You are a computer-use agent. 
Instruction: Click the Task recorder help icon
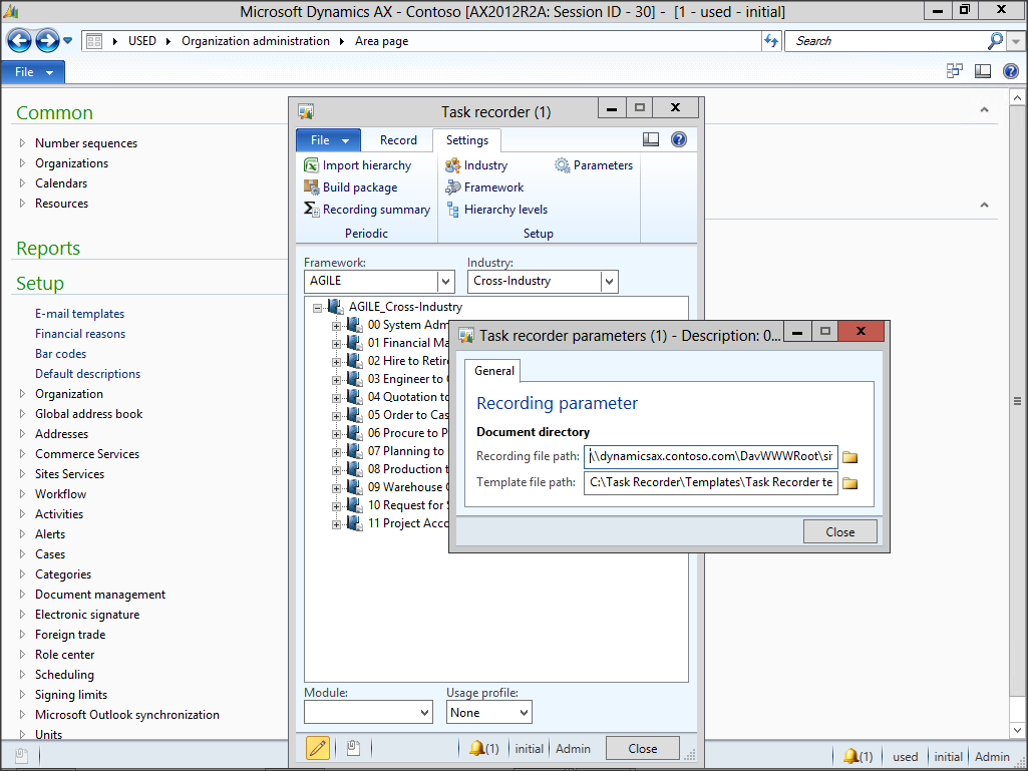click(679, 140)
